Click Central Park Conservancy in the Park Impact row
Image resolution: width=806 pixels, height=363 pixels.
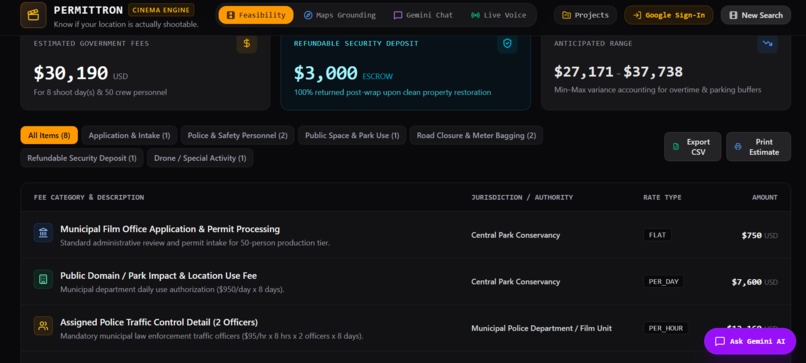coord(516,282)
